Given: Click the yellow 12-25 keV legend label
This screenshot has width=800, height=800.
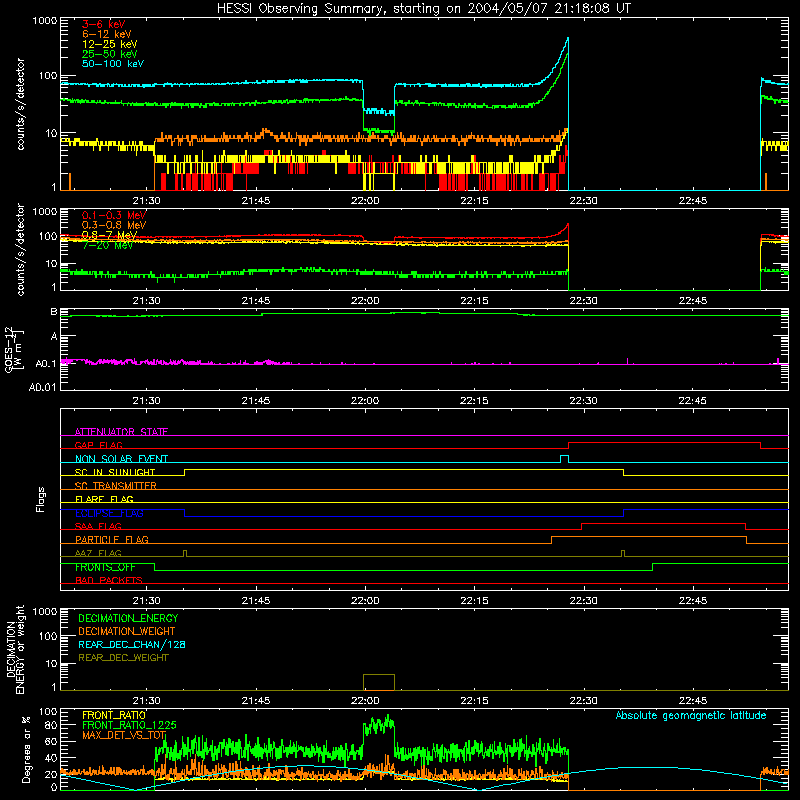Looking at the screenshot, I should click(109, 44).
